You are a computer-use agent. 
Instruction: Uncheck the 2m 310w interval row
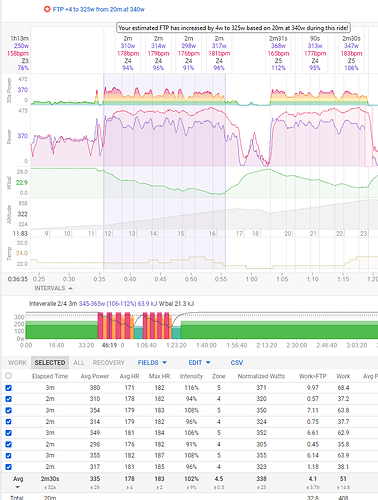(x=9, y=399)
